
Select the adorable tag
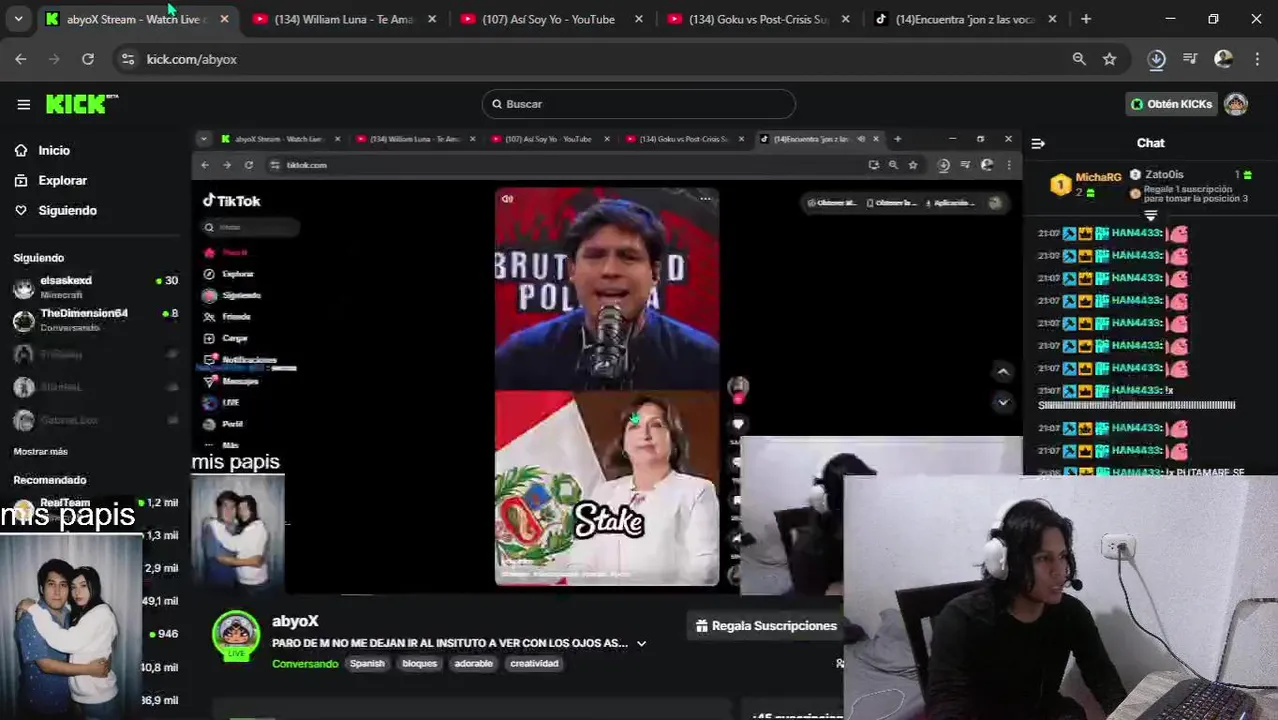click(473, 664)
